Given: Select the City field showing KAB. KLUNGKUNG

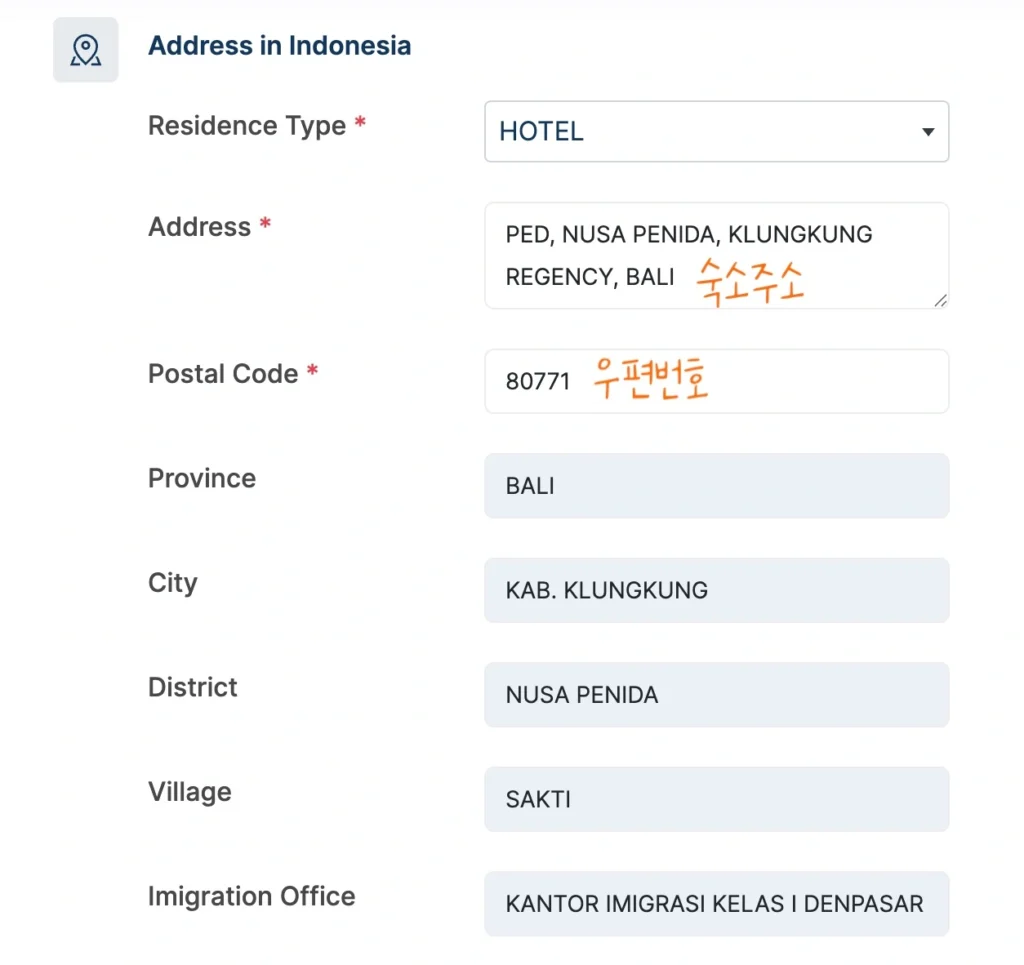Looking at the screenshot, I should tap(716, 590).
